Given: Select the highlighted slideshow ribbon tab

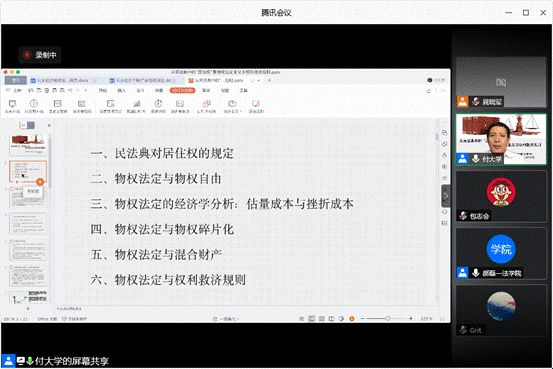Looking at the screenshot, I should [x=182, y=91].
